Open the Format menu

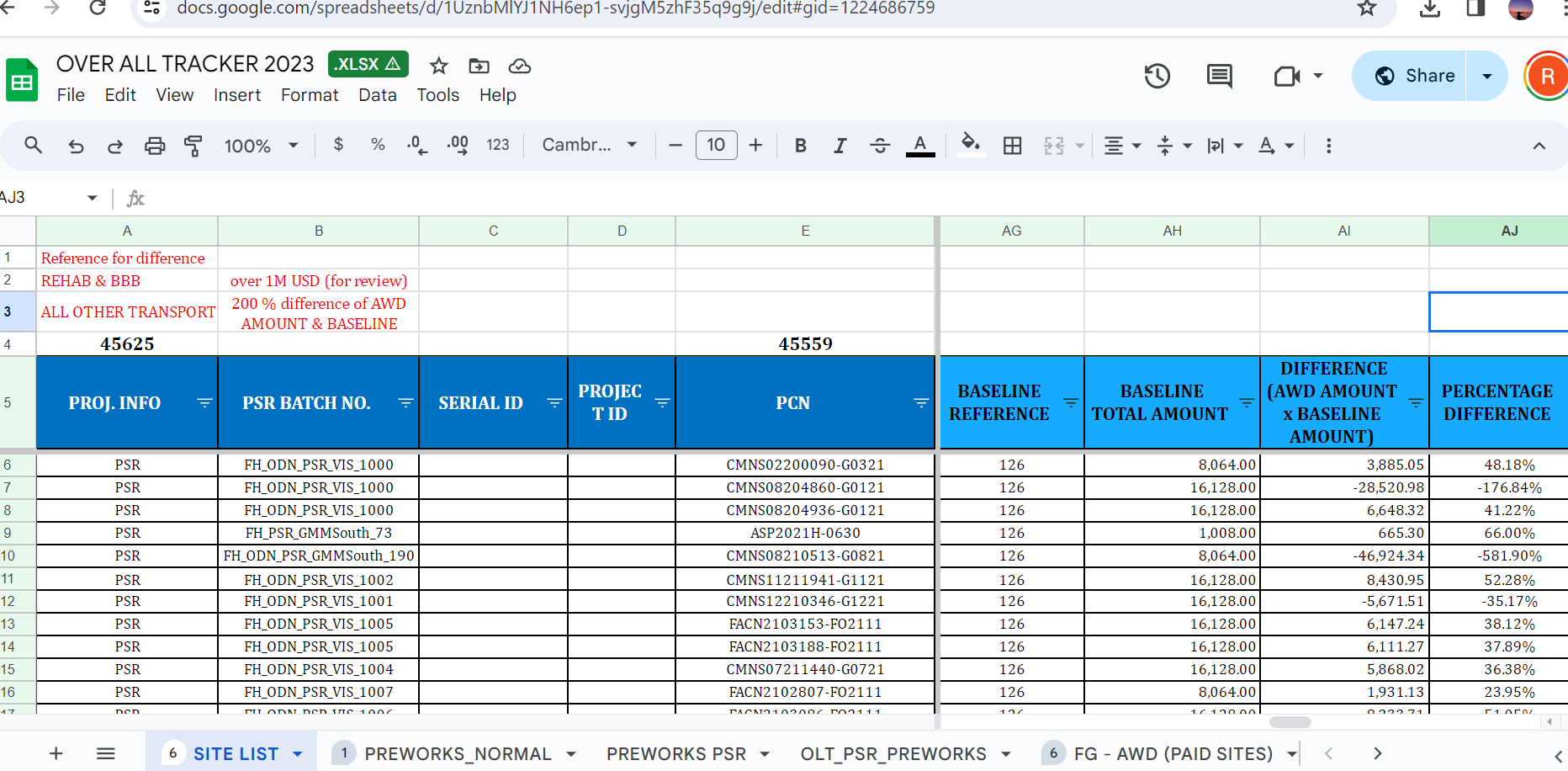pyautogui.click(x=310, y=95)
